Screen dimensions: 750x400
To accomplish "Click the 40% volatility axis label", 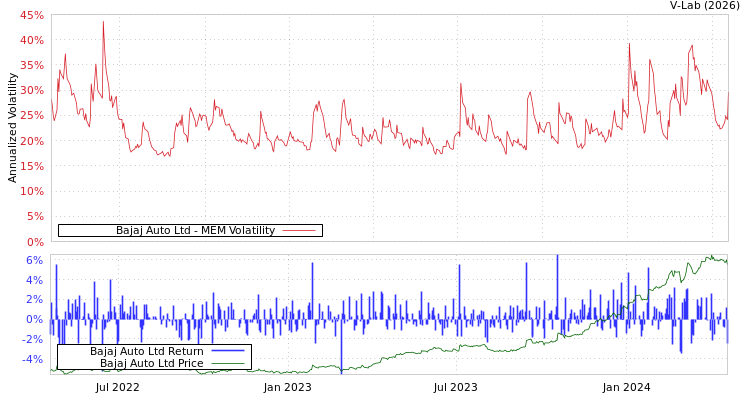I will coord(31,41).
